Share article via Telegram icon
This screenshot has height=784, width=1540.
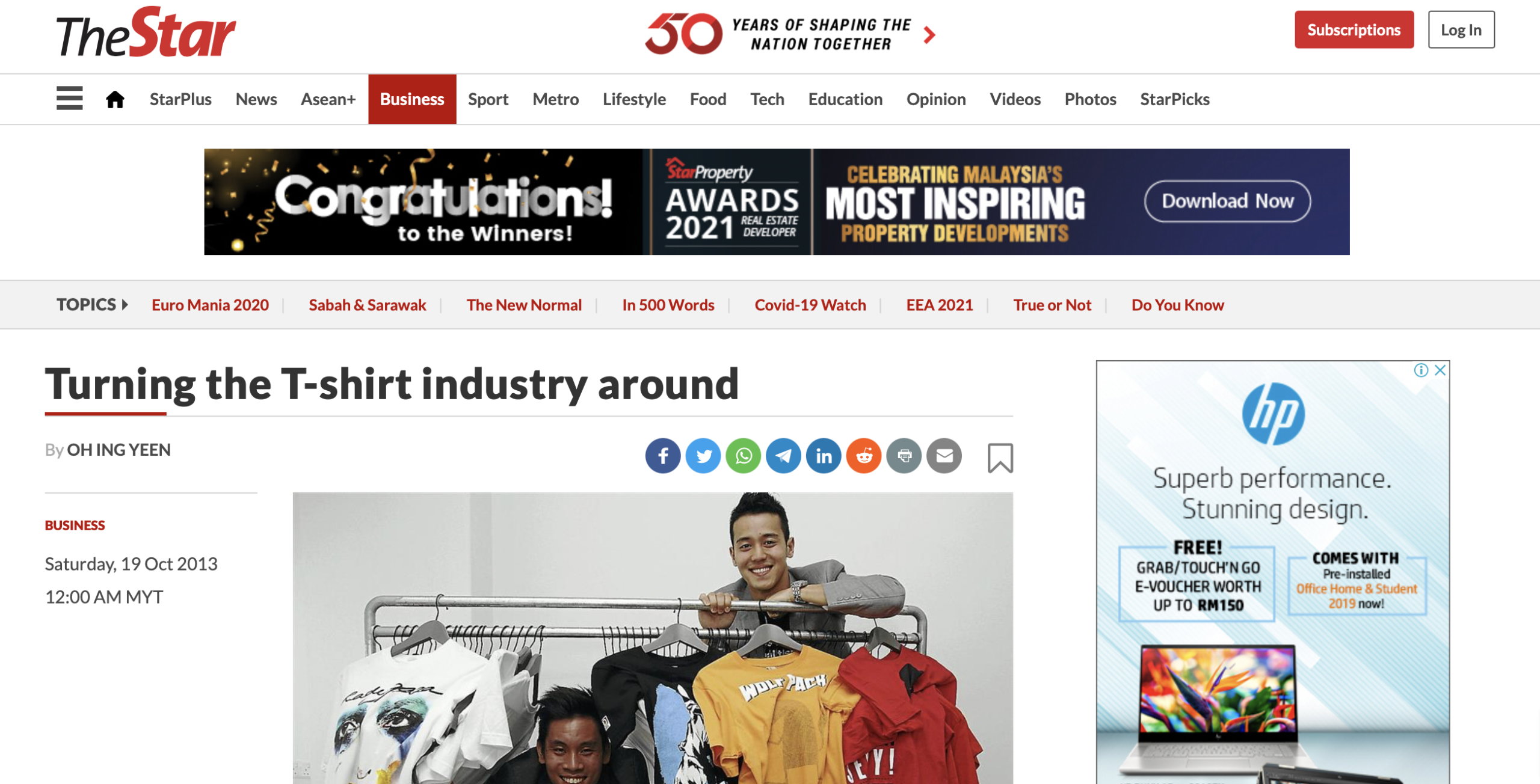[x=783, y=456]
